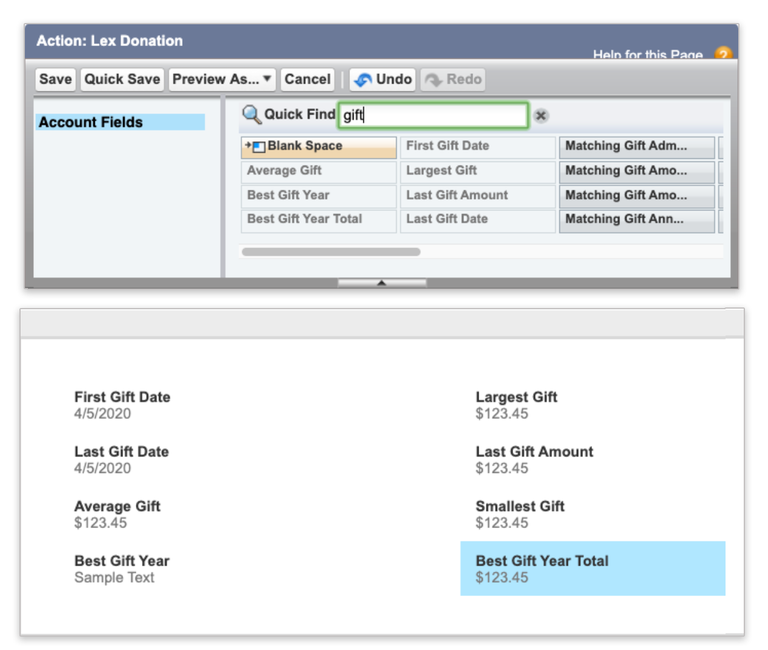
Task: Click inside the Quick Find input field
Action: click(433, 116)
